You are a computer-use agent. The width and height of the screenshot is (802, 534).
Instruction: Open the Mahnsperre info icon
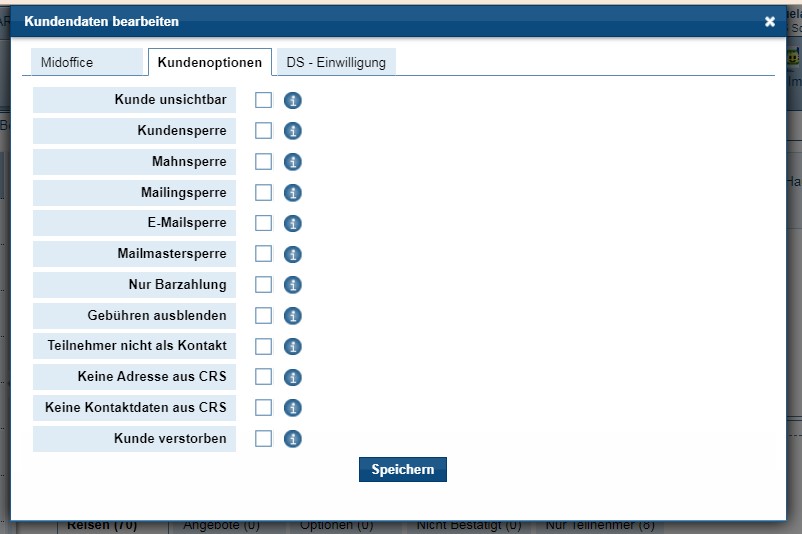pos(293,162)
